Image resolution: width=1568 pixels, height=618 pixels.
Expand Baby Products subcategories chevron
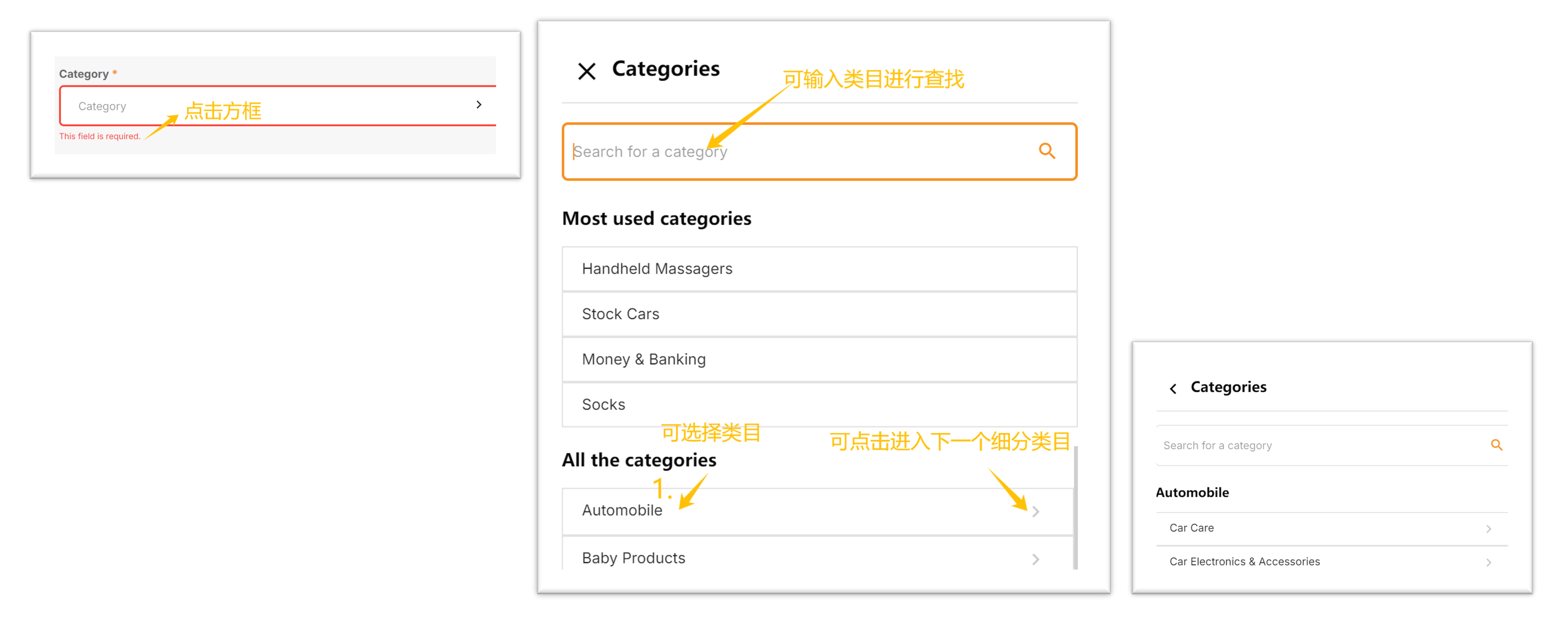(1035, 559)
